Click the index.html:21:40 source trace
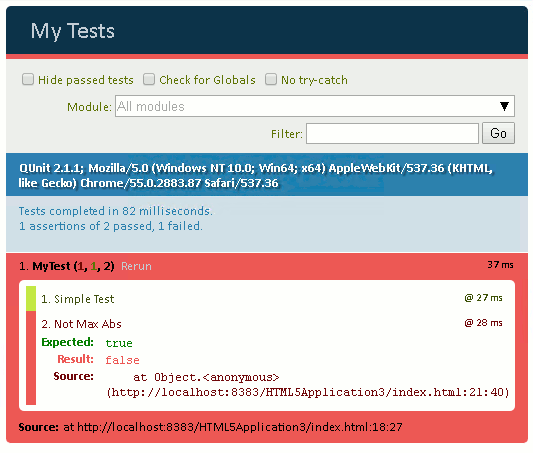The image size is (533, 453). (x=308, y=393)
